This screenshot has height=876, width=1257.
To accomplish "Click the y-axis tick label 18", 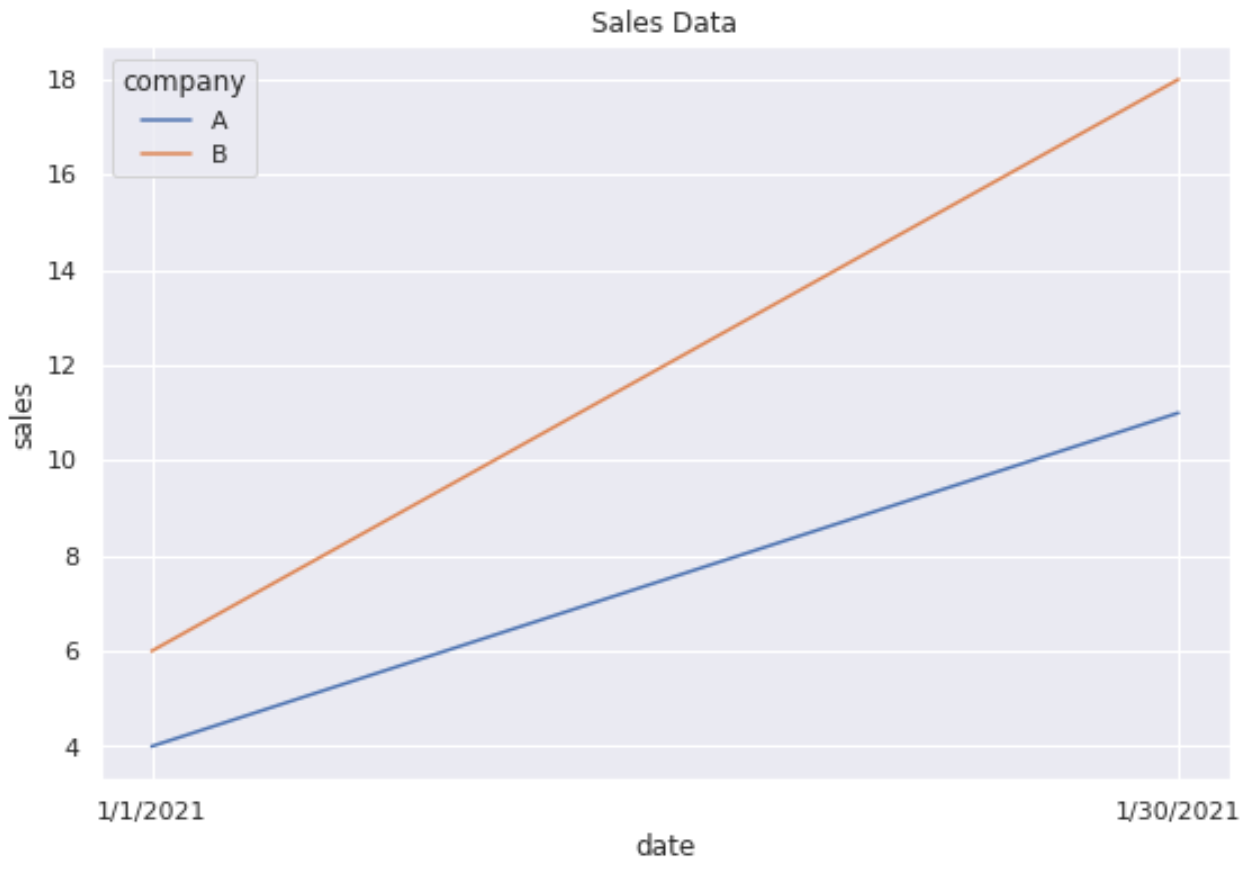I will 63,80.
